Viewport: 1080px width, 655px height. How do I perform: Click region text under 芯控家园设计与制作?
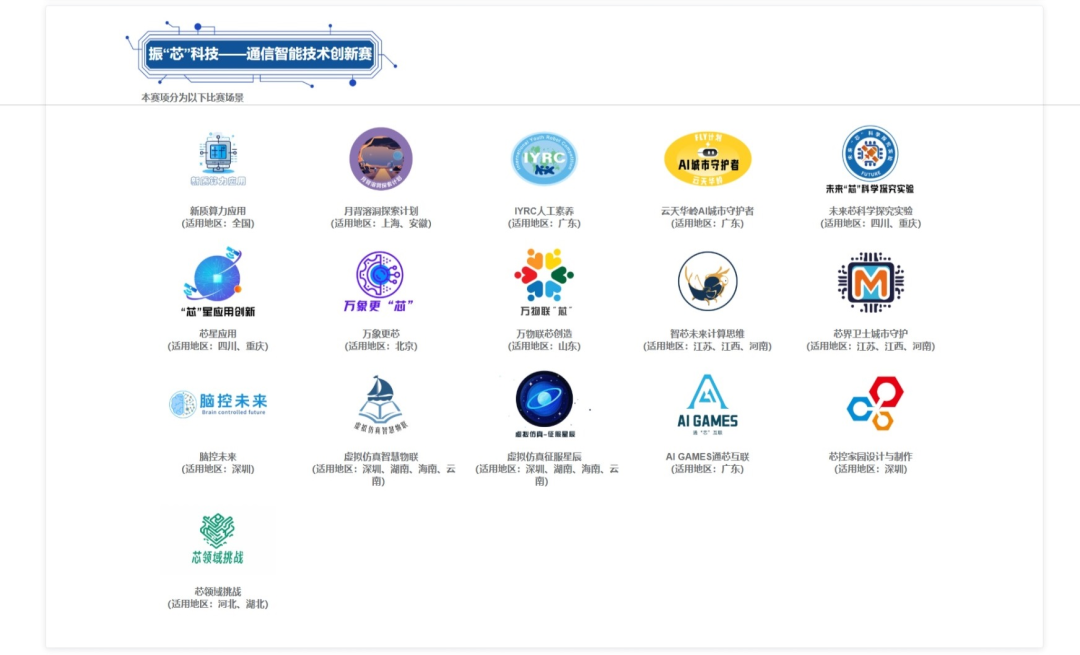pos(871,469)
